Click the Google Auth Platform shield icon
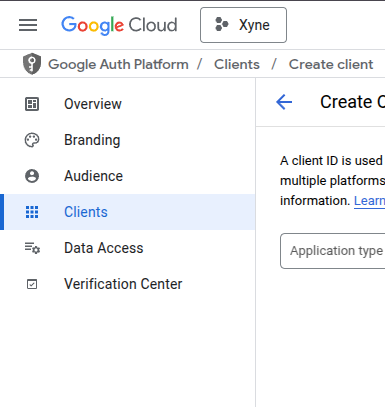 (x=32, y=64)
